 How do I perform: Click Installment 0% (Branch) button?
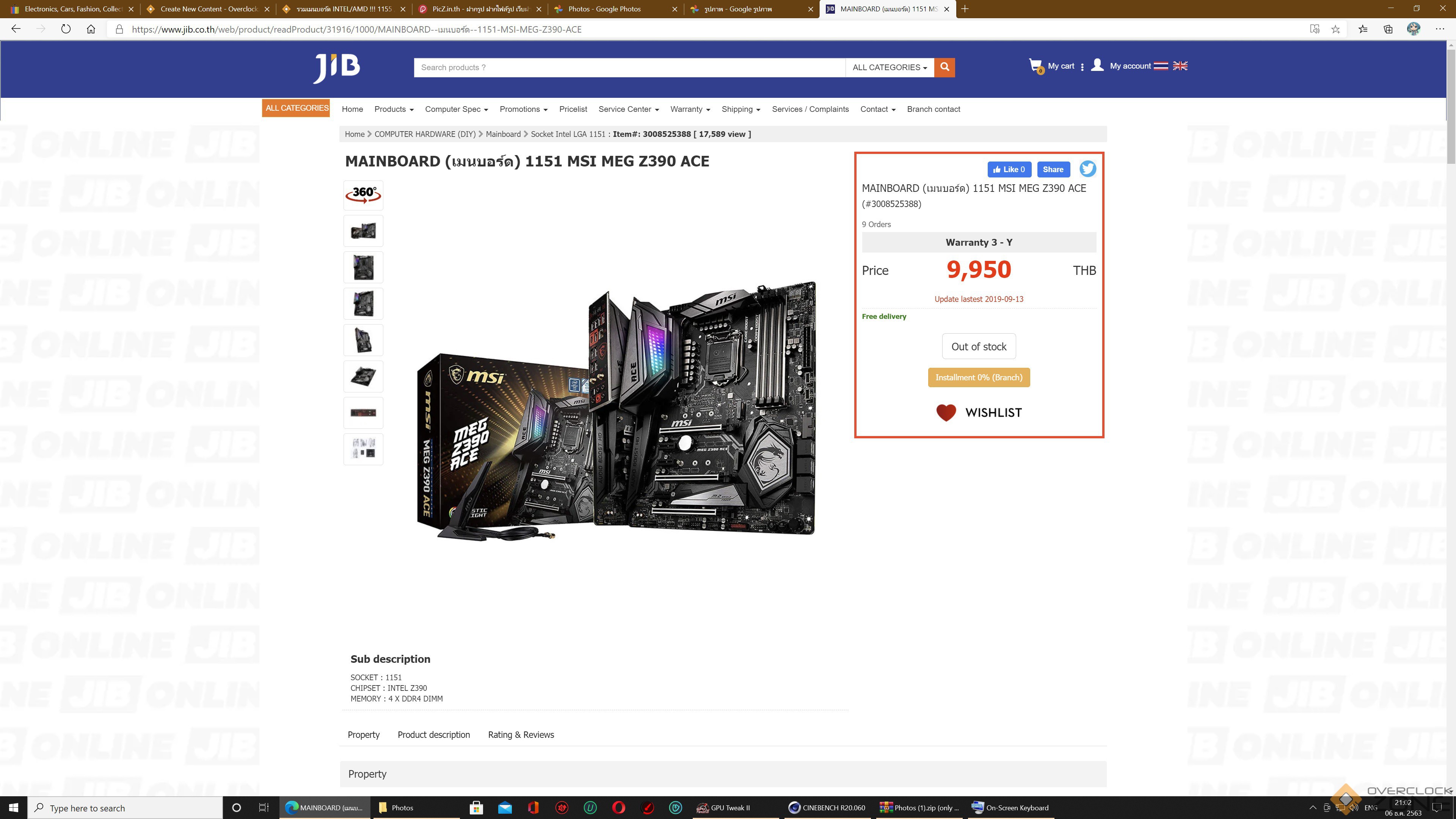978,378
